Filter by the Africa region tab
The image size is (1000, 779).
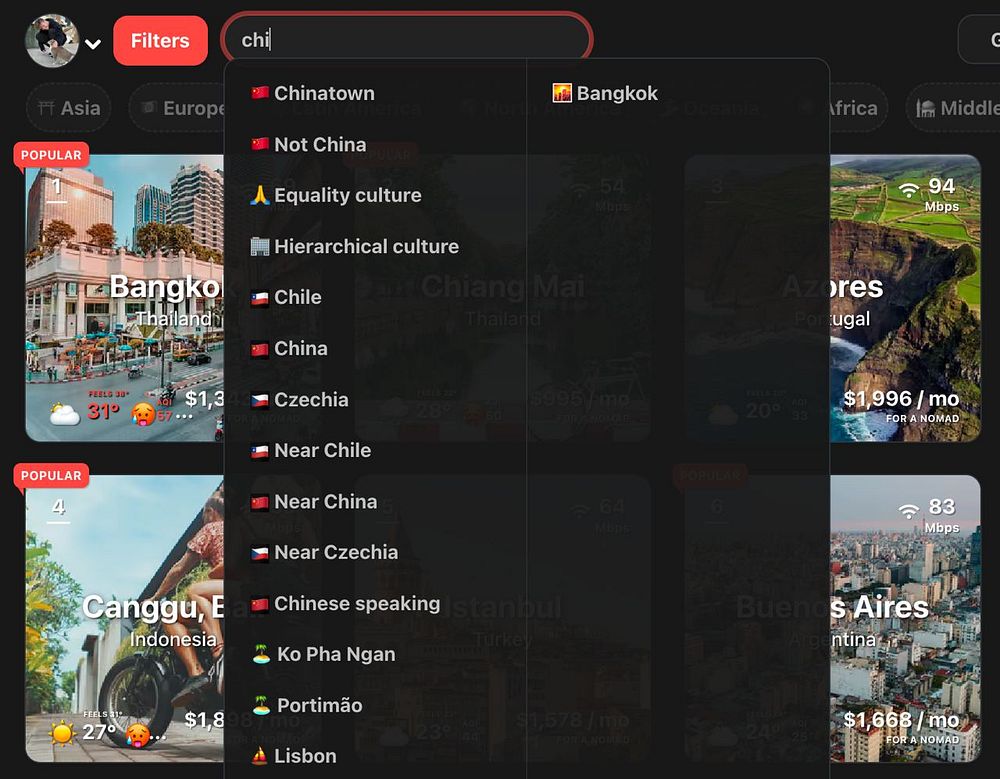click(x=857, y=108)
